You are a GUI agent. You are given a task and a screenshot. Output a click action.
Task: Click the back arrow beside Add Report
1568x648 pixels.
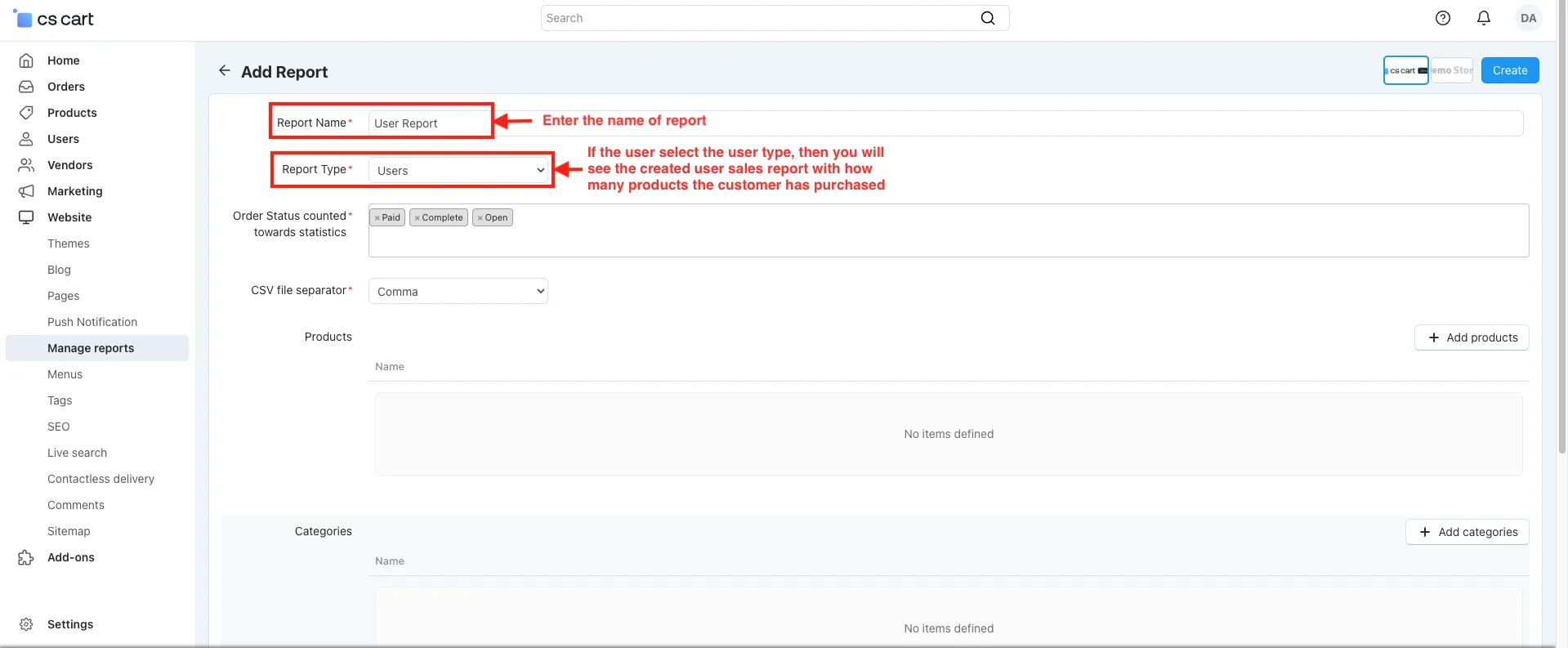click(x=224, y=71)
